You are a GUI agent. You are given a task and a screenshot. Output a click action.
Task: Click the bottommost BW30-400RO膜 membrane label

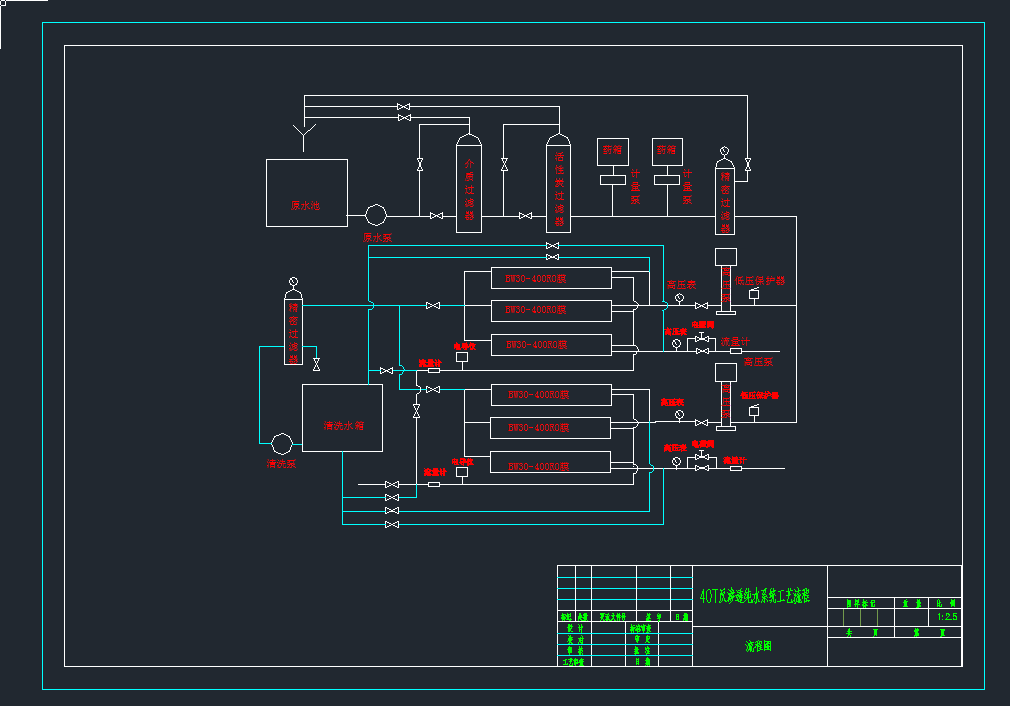(538, 466)
